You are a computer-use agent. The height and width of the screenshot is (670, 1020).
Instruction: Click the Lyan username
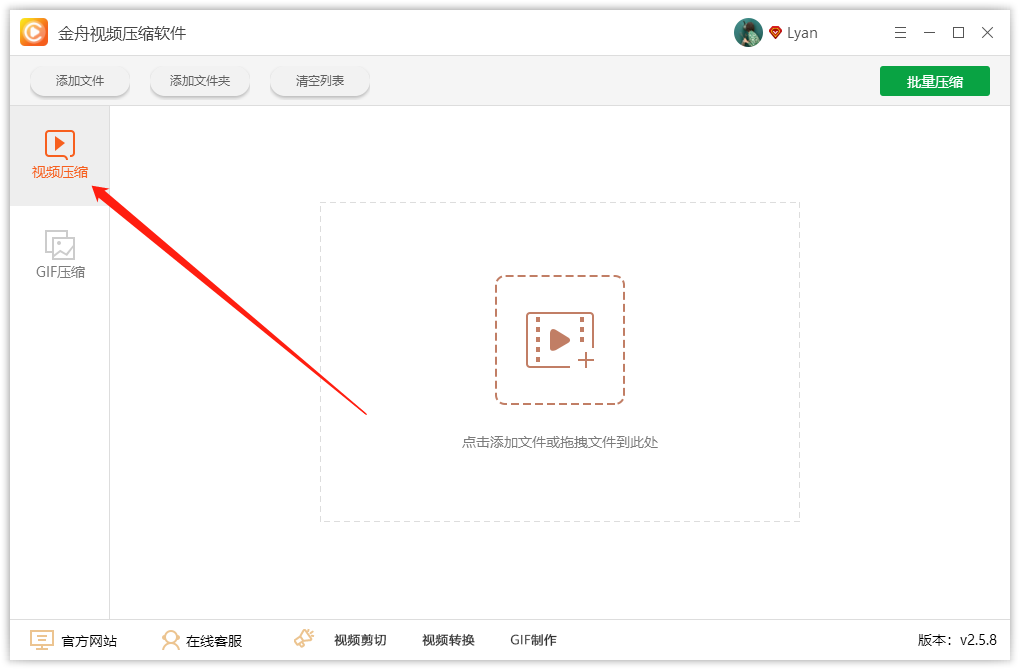(x=802, y=33)
